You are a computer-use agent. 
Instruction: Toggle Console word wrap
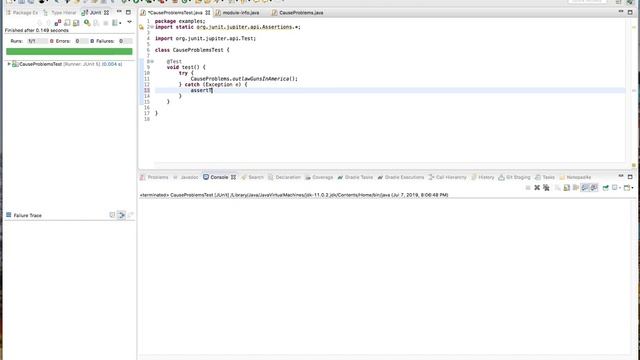[576, 188]
